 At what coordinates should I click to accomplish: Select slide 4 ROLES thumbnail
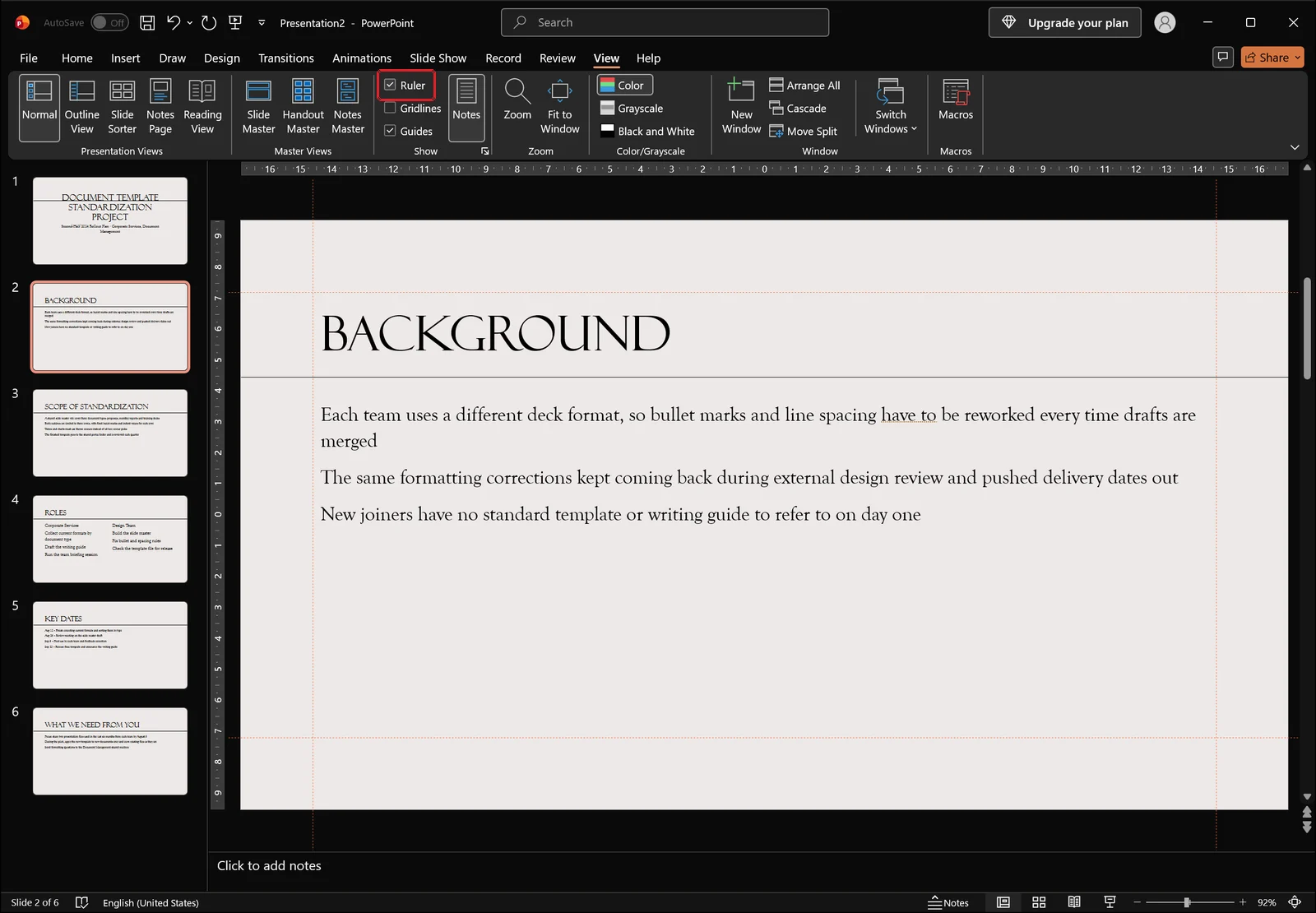pyautogui.click(x=110, y=539)
